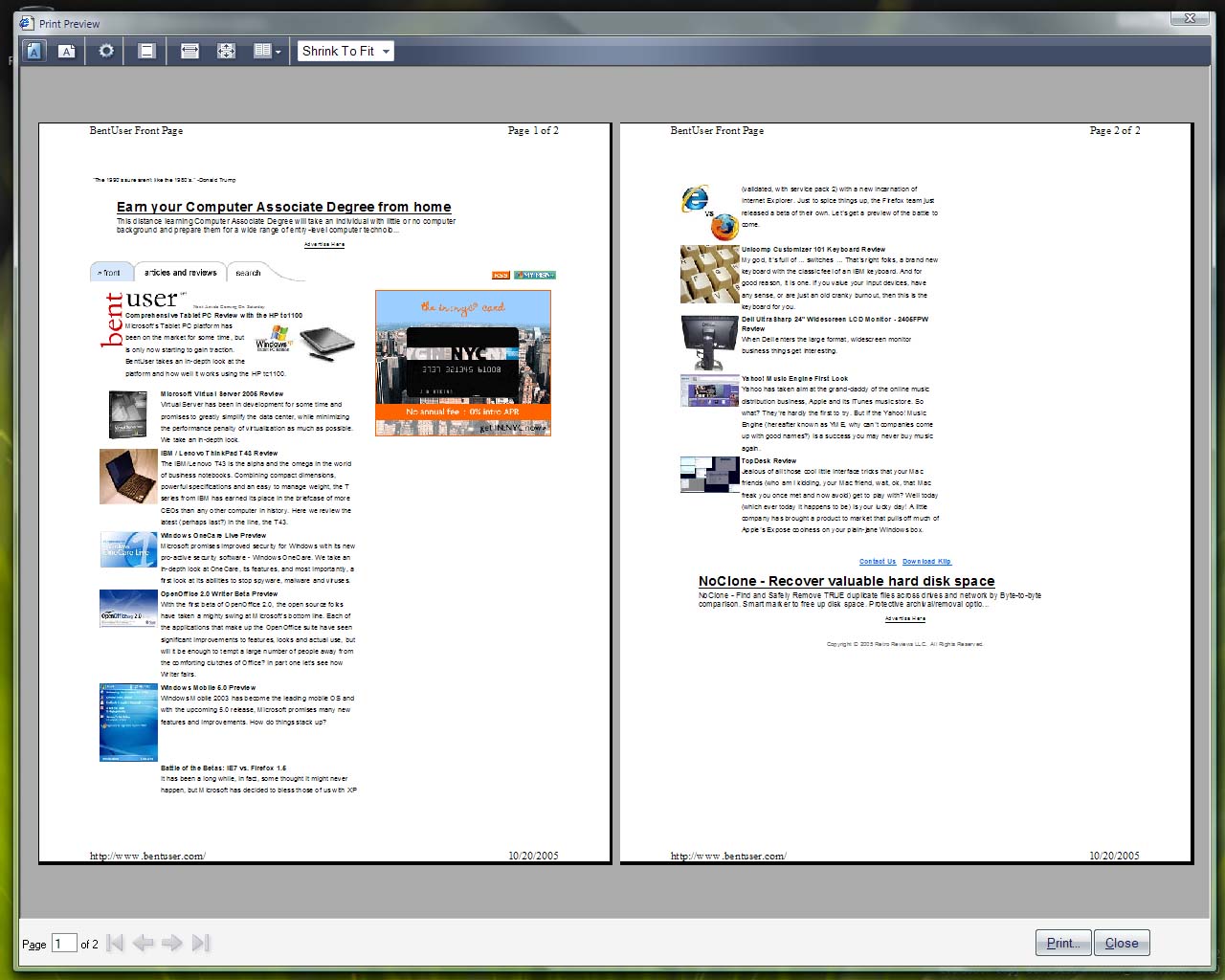Click the Unicomp keyboard photo
Screen dimensions: 1225x980
pyautogui.click(x=709, y=274)
